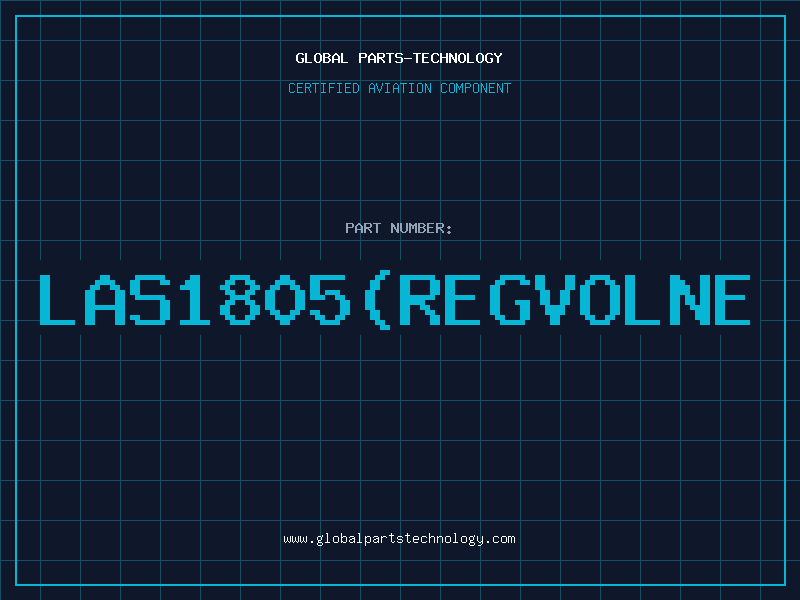Click the part number LAS1805(REGVOLNE
This screenshot has width=800, height=600.
pyautogui.click(x=395, y=300)
